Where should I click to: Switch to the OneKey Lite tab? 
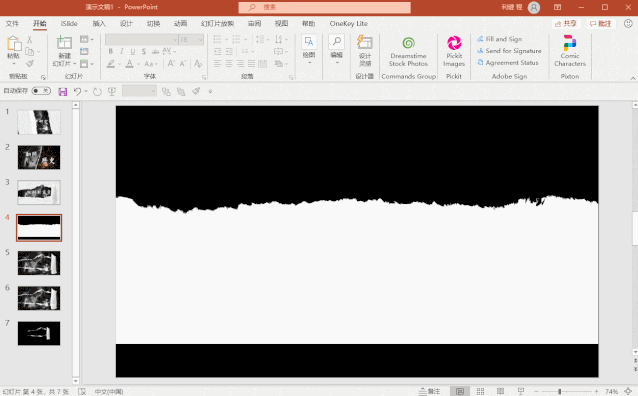[x=349, y=24]
